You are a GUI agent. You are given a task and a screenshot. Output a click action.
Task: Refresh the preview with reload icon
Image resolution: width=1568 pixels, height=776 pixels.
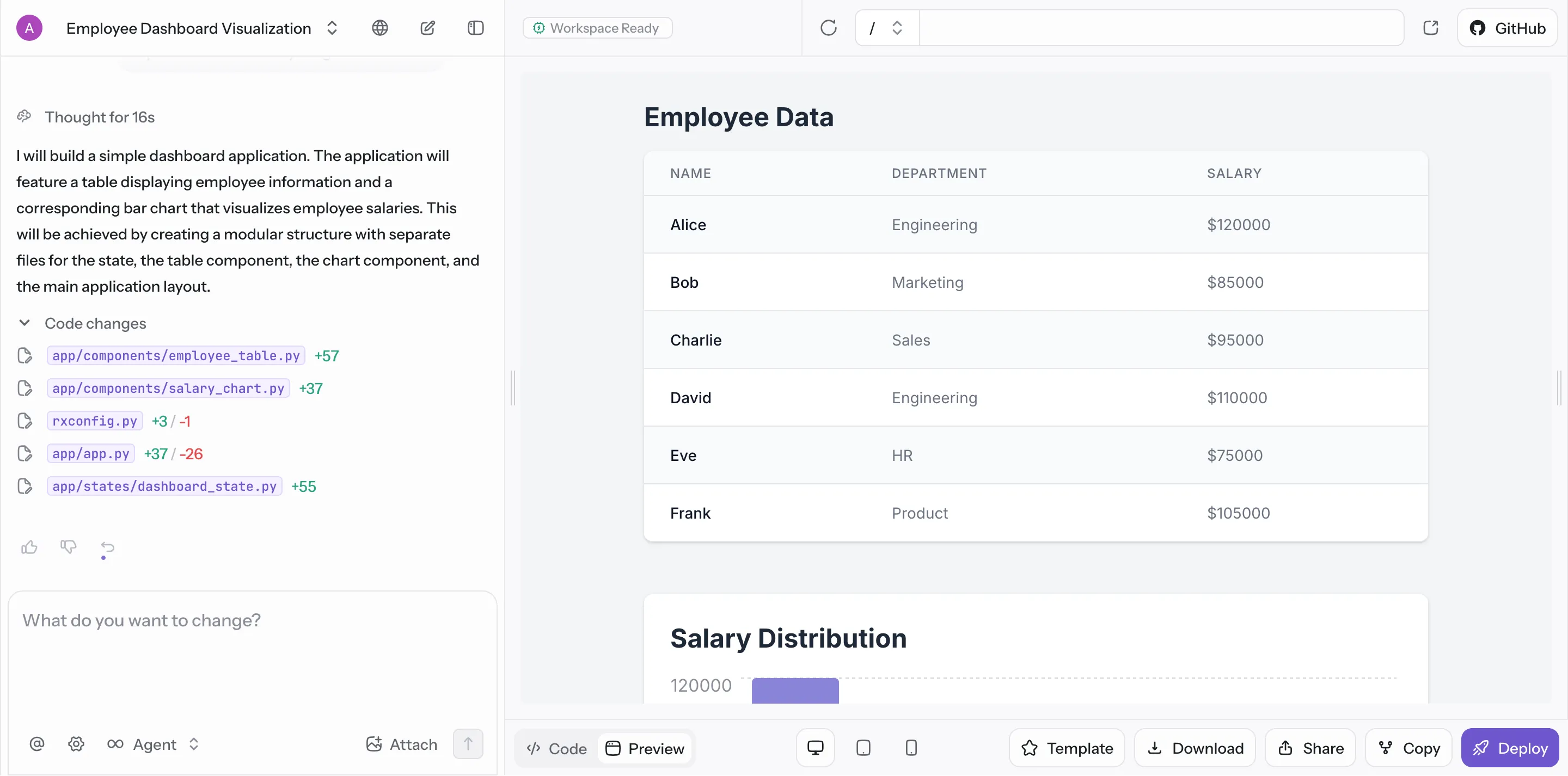click(828, 28)
